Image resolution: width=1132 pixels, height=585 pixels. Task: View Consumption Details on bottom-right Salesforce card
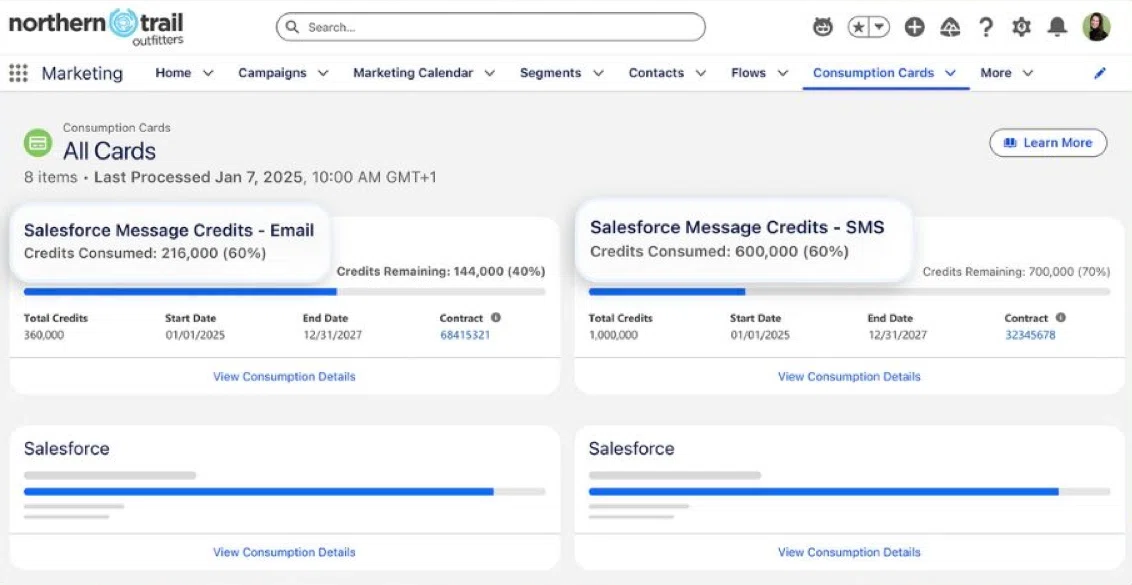pos(849,552)
